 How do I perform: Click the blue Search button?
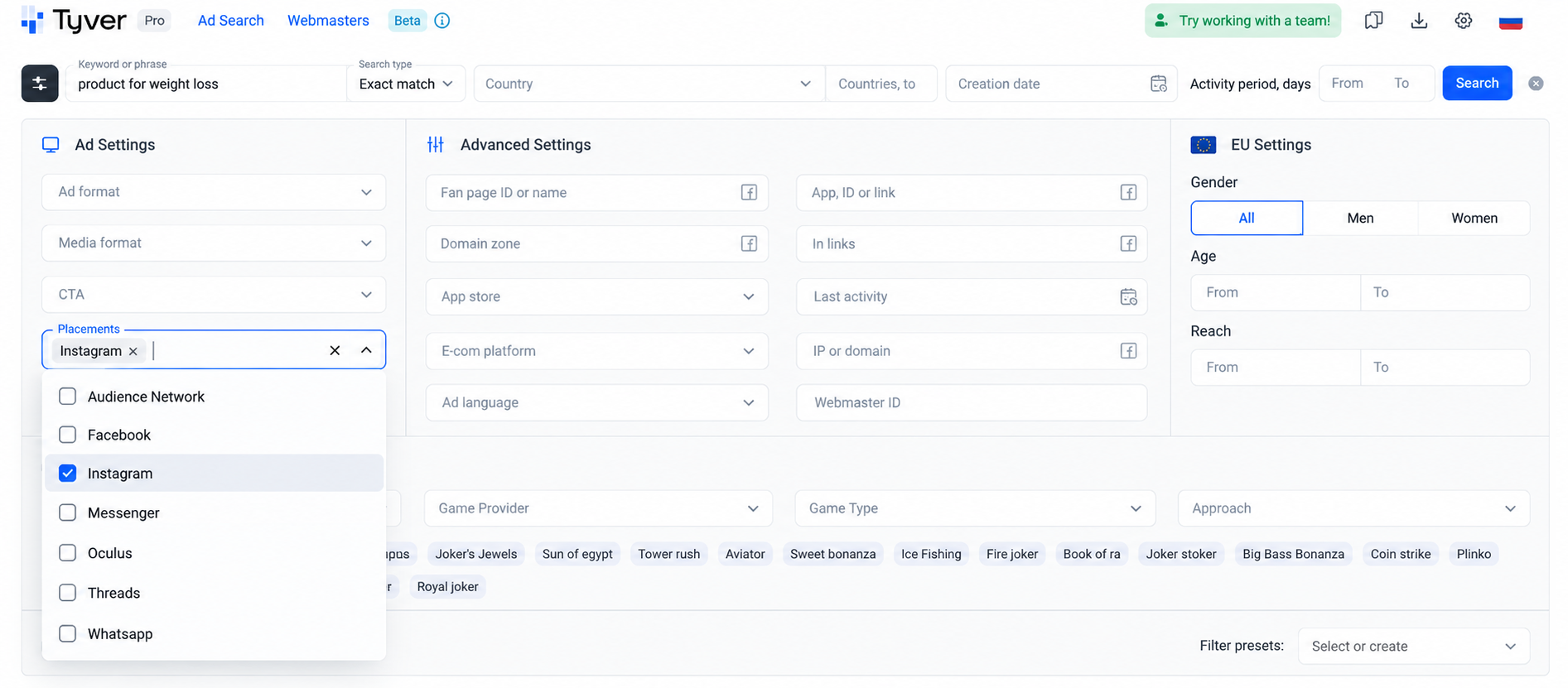(1477, 83)
